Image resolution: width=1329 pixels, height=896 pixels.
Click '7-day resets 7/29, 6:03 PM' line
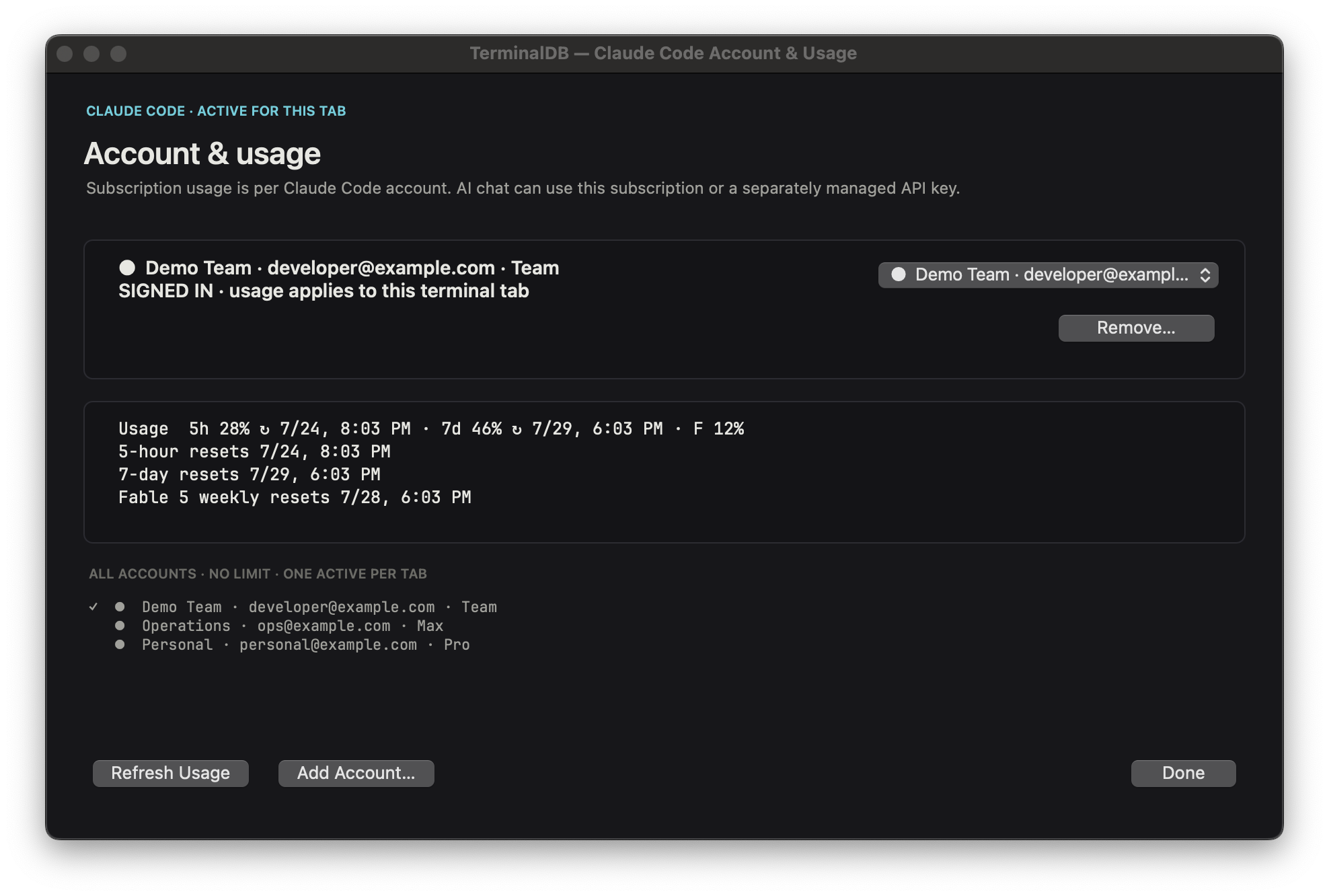click(250, 474)
